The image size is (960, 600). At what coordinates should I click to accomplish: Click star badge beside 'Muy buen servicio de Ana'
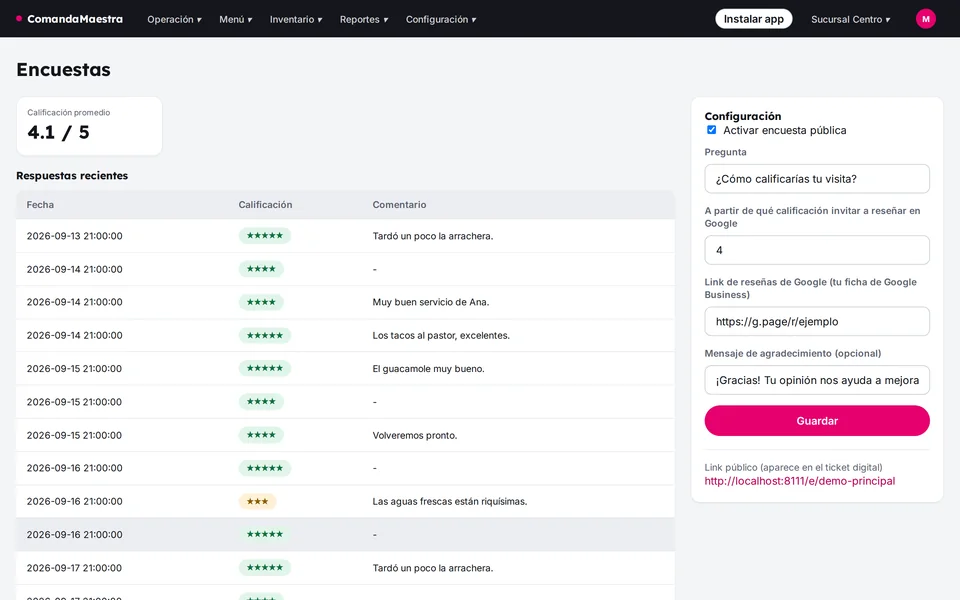tap(261, 302)
